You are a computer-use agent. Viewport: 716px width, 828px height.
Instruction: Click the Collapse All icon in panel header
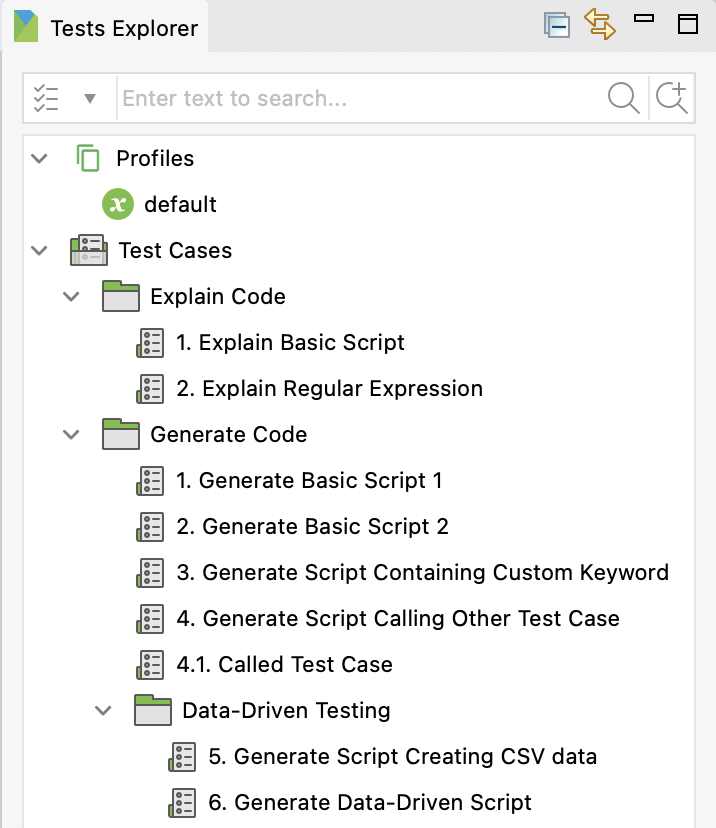coord(557,25)
